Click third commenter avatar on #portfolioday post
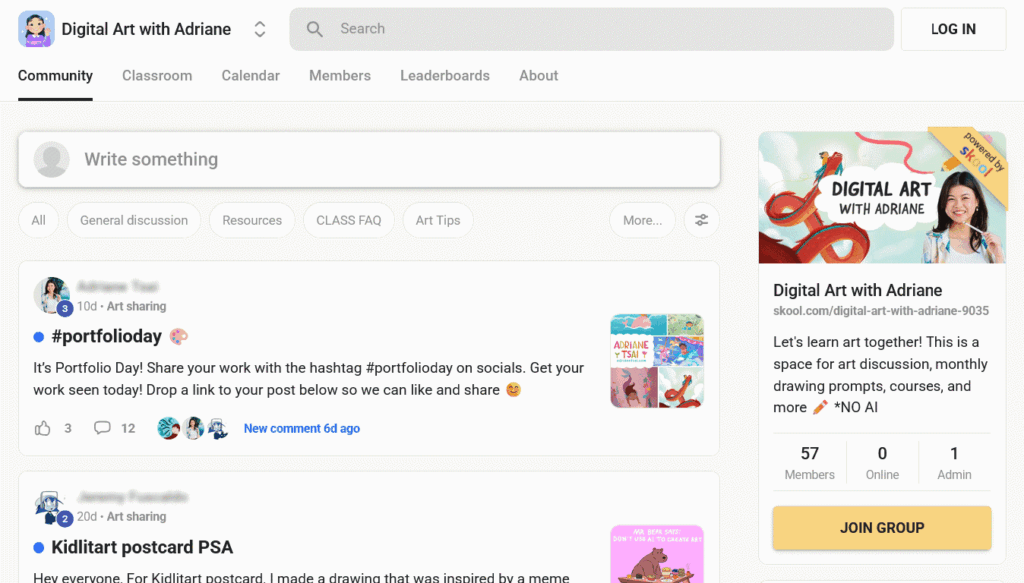Viewport: 1024px width, 583px height. point(217,428)
